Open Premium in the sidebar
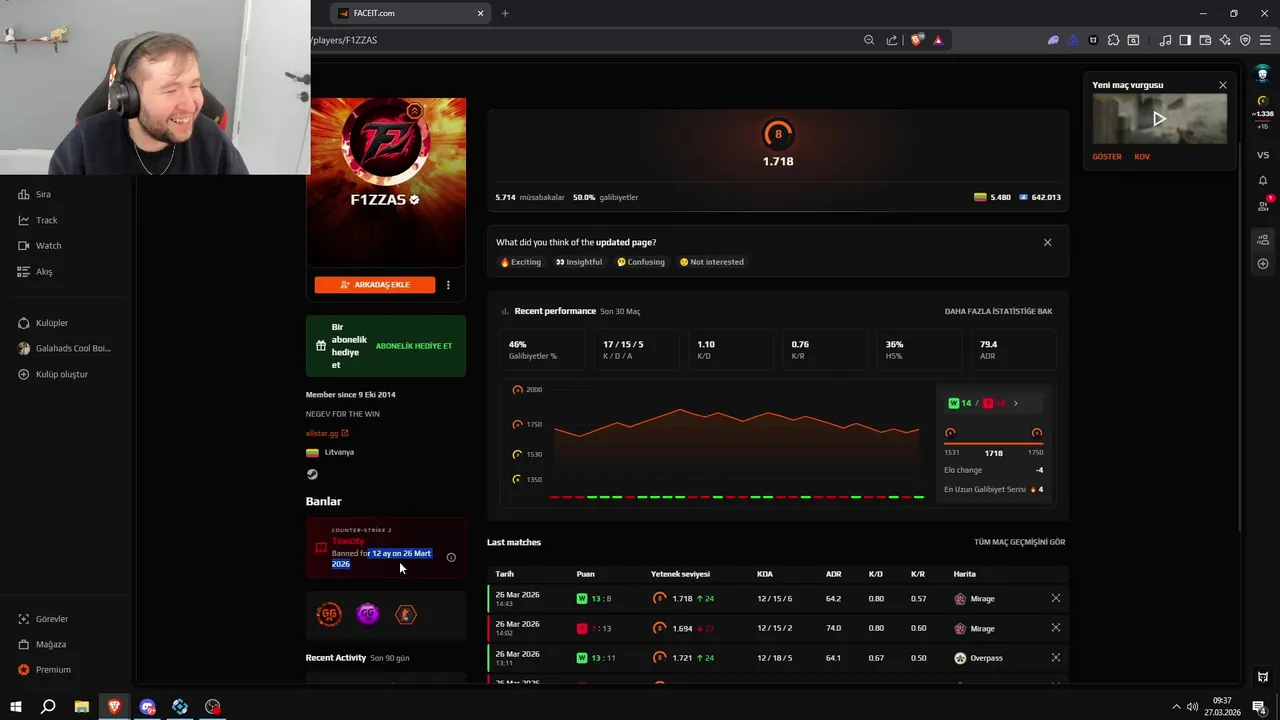The image size is (1280, 720). [x=44, y=669]
